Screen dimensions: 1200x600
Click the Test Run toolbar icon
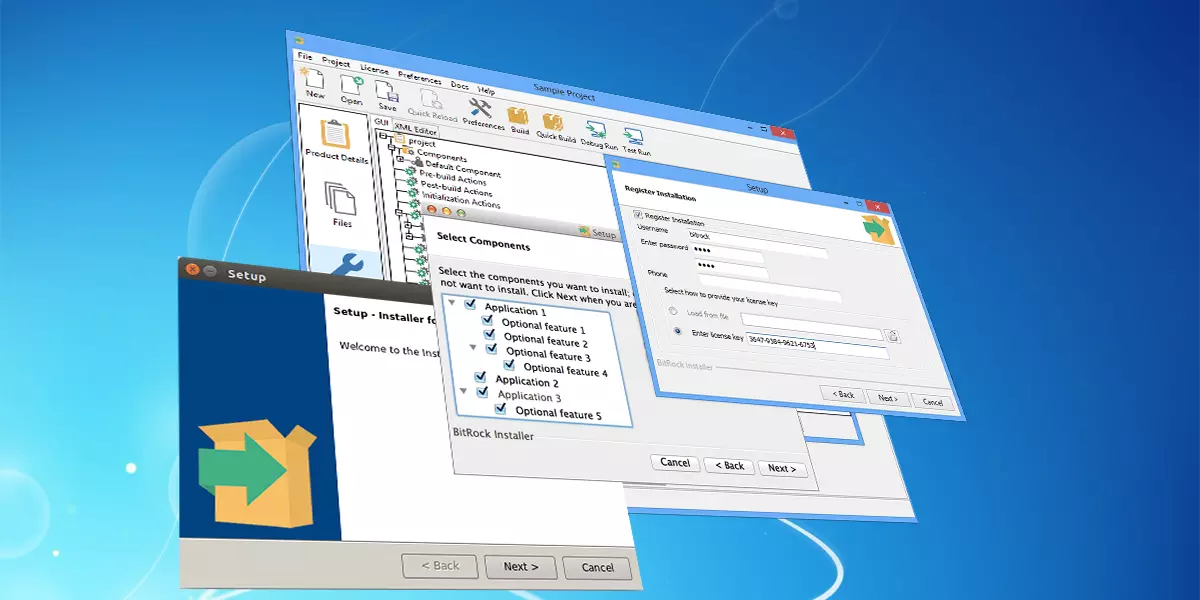pos(634,137)
